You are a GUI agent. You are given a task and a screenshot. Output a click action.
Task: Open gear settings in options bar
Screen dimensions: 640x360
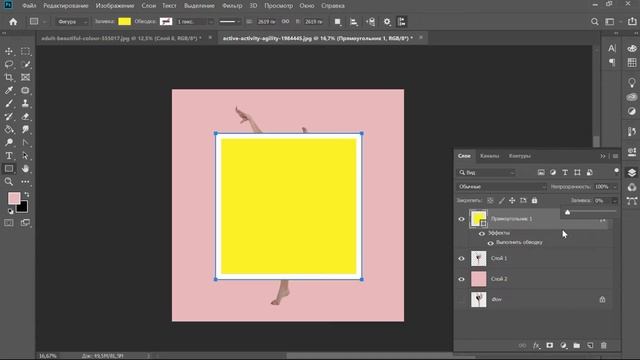click(387, 22)
